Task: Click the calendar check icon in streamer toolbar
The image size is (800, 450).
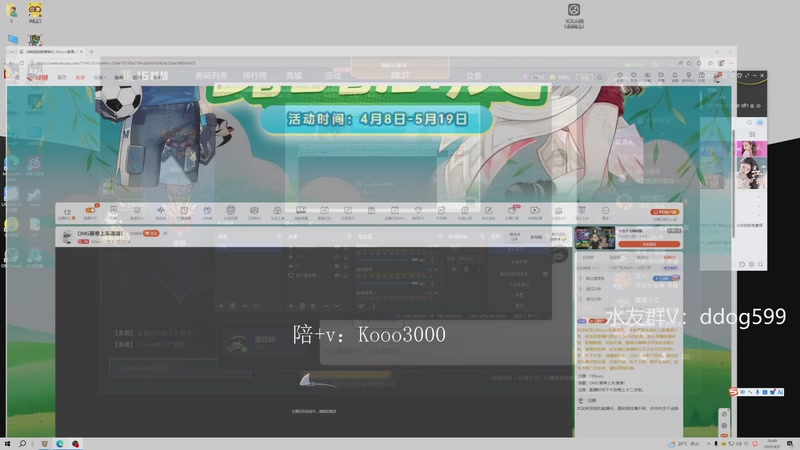Action: (394, 211)
